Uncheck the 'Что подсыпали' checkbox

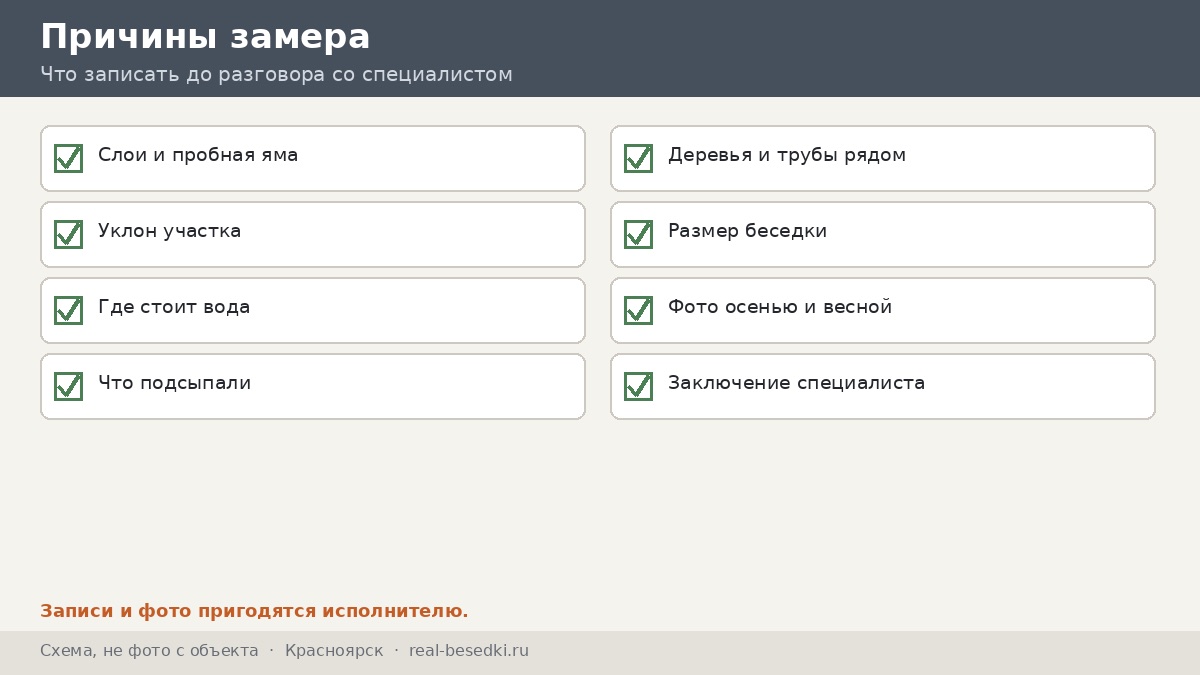pyautogui.click(x=68, y=386)
